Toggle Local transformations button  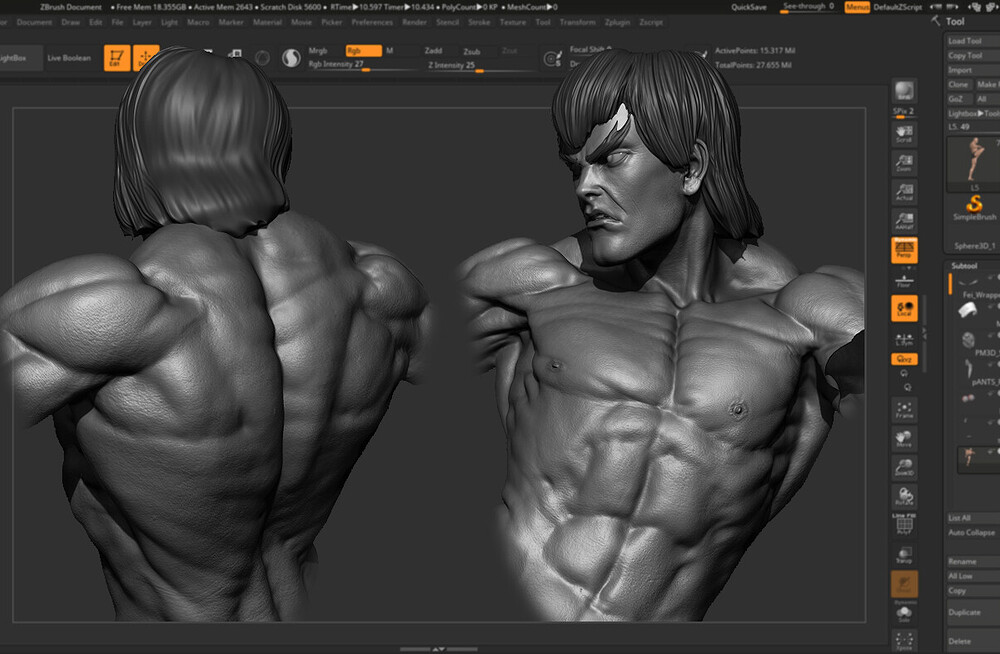(904, 308)
